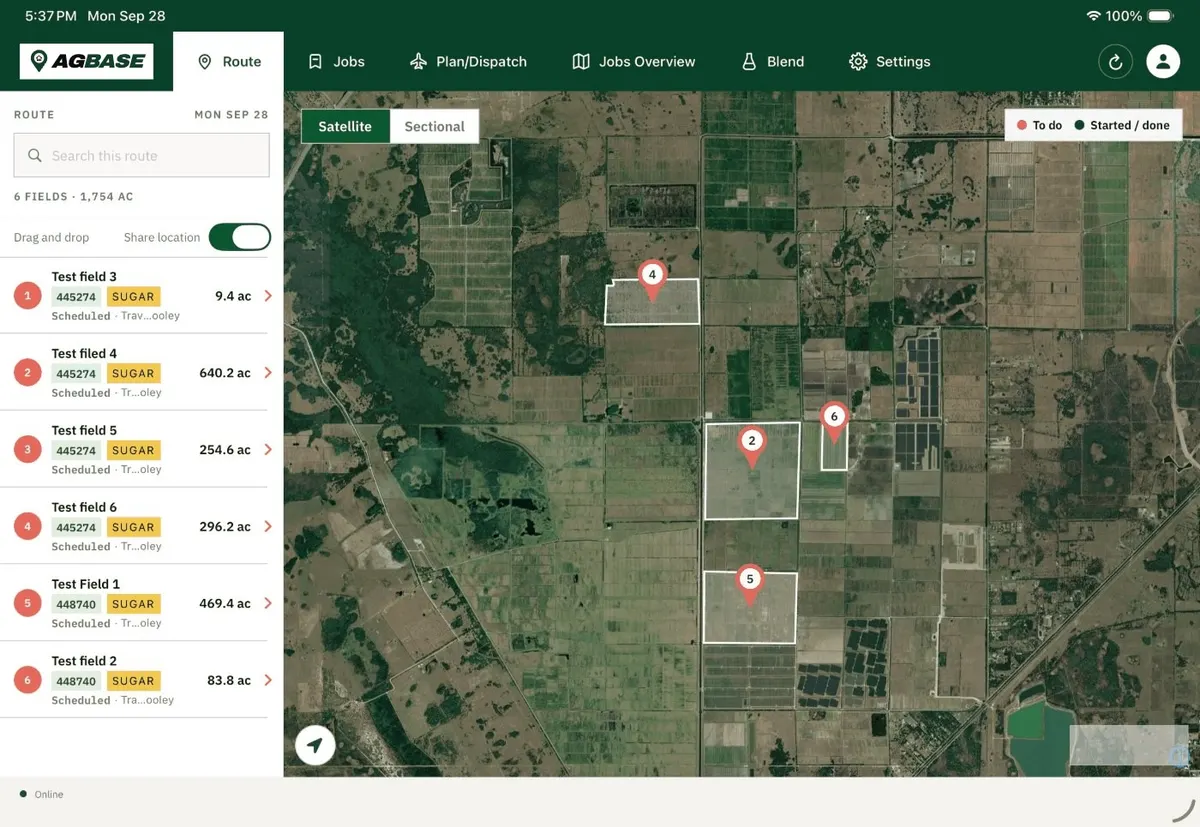This screenshot has width=1200, height=827.
Task: Open the Jobs tab
Action: tap(336, 62)
